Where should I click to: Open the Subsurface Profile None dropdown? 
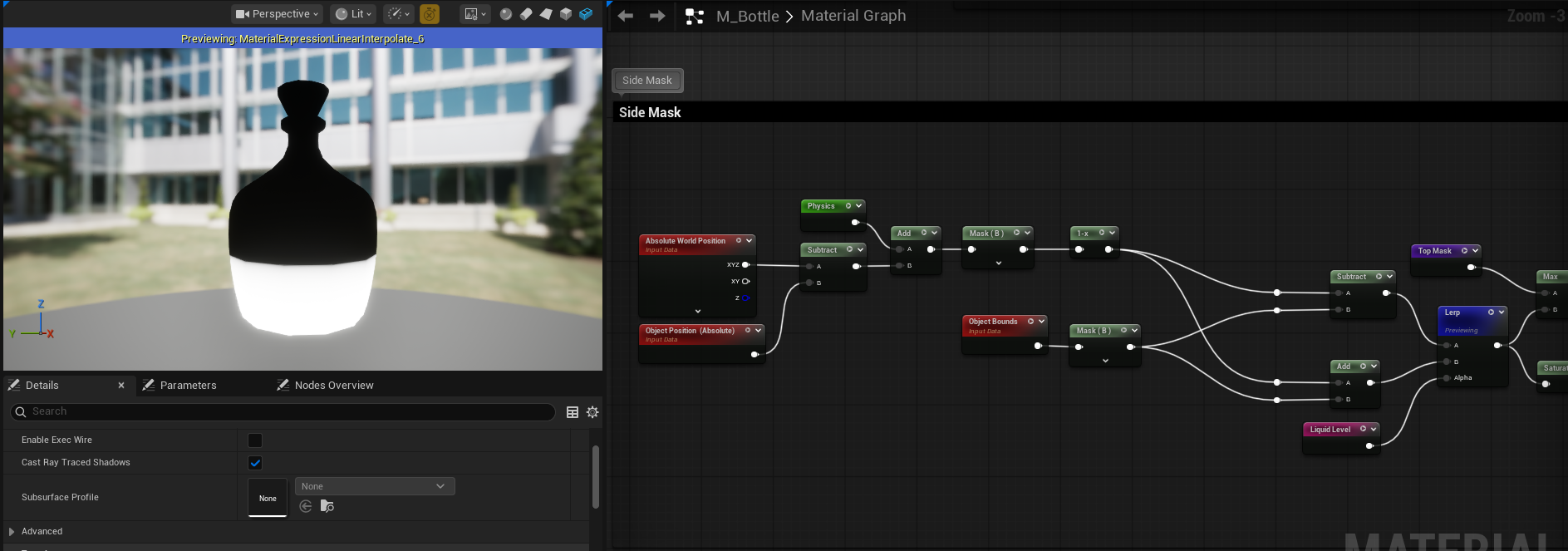coord(374,486)
